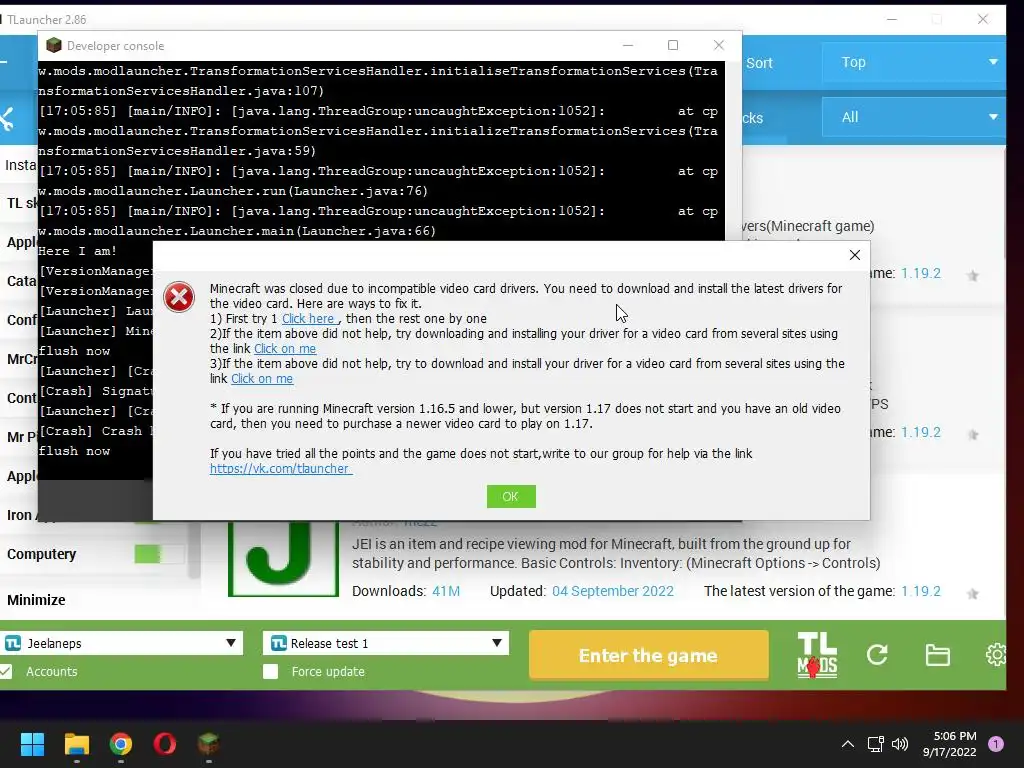Open the game folder icon
The height and width of the screenshot is (768, 1024).
tap(937, 655)
